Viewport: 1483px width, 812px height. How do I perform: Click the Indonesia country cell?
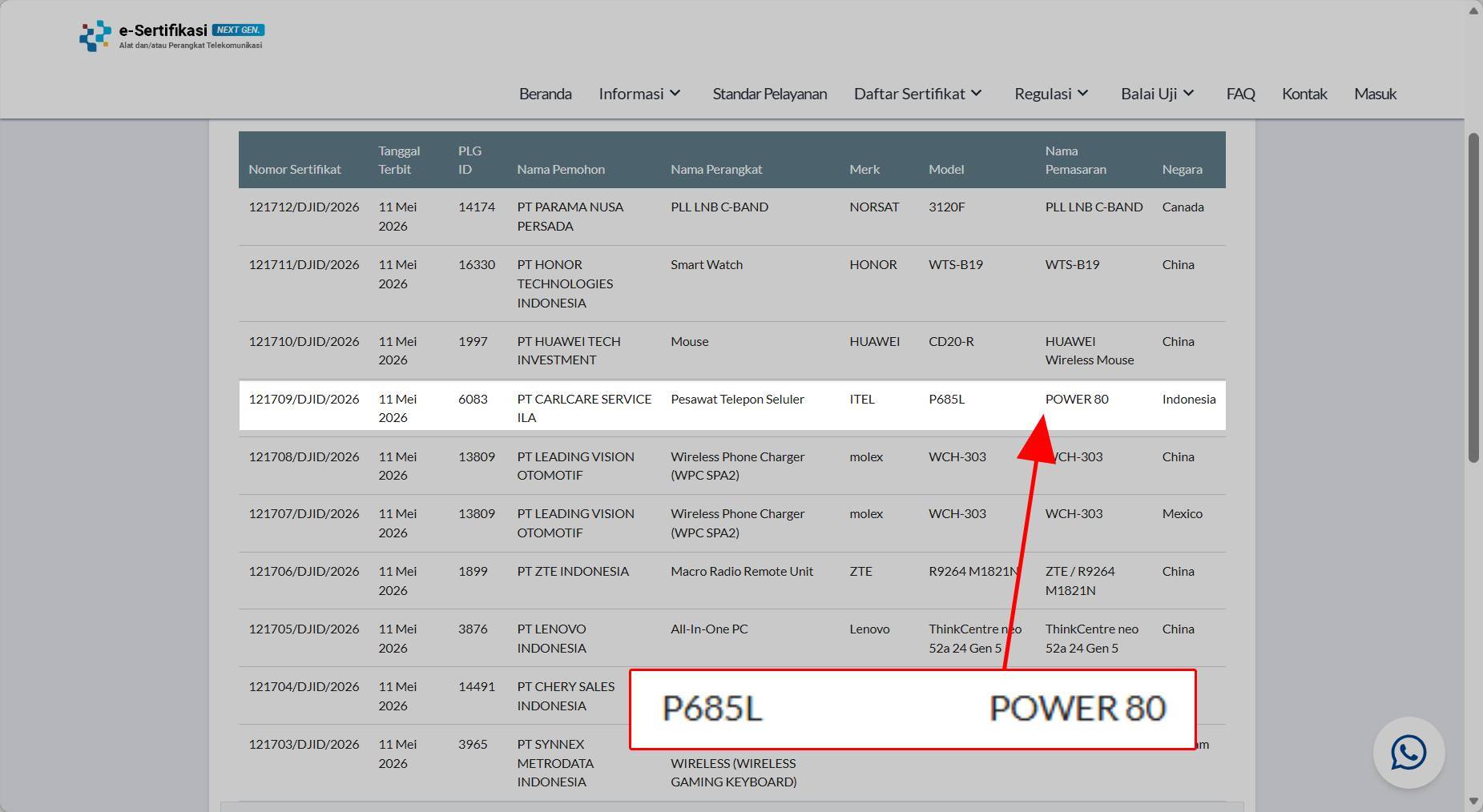(x=1189, y=399)
